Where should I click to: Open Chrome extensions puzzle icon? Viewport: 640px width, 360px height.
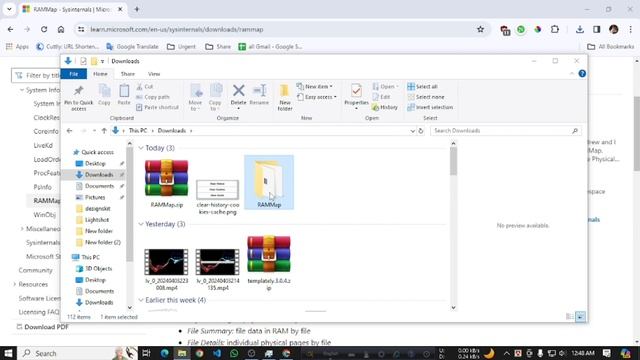[555, 29]
